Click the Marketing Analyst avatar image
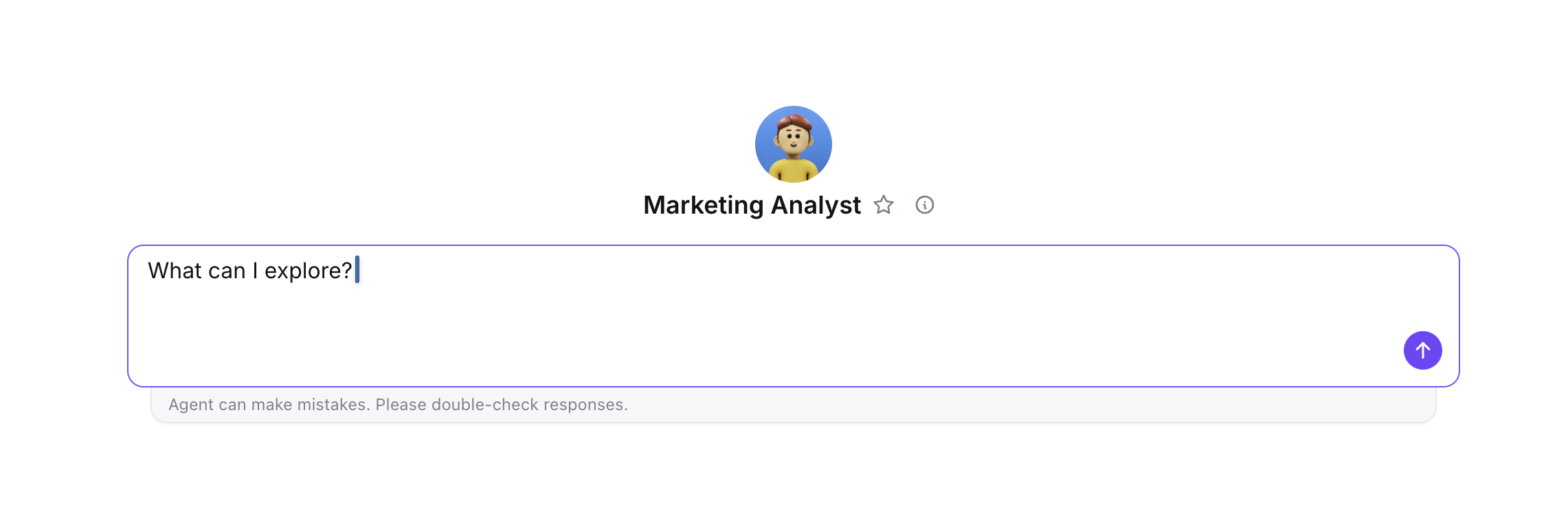The height and width of the screenshot is (529, 1568). point(794,144)
